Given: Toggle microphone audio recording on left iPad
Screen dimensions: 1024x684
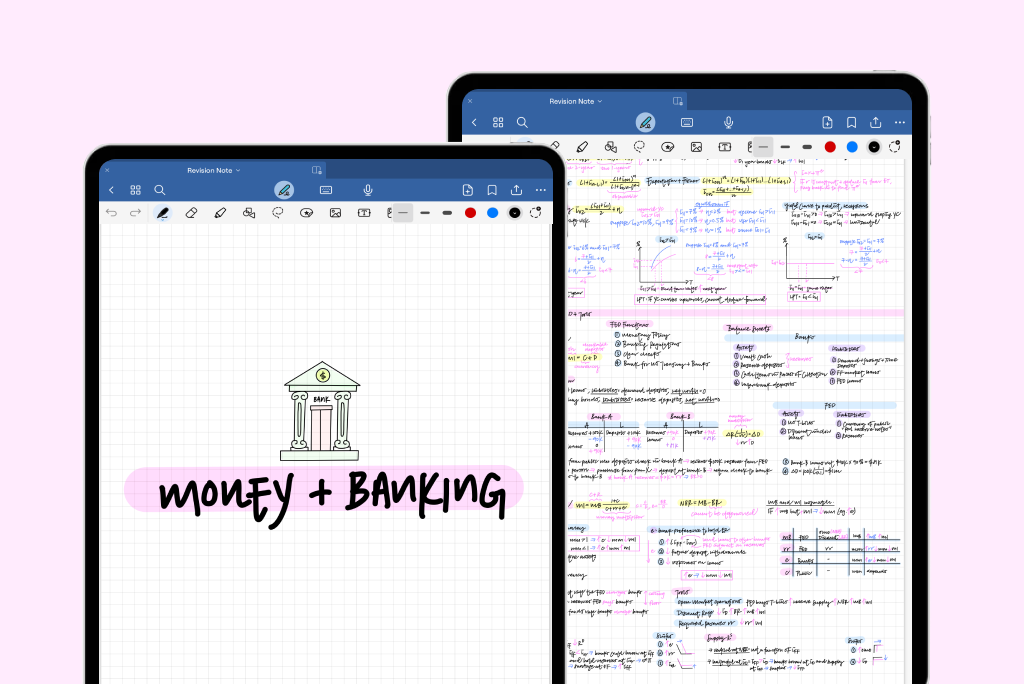Looking at the screenshot, I should pos(368,189).
